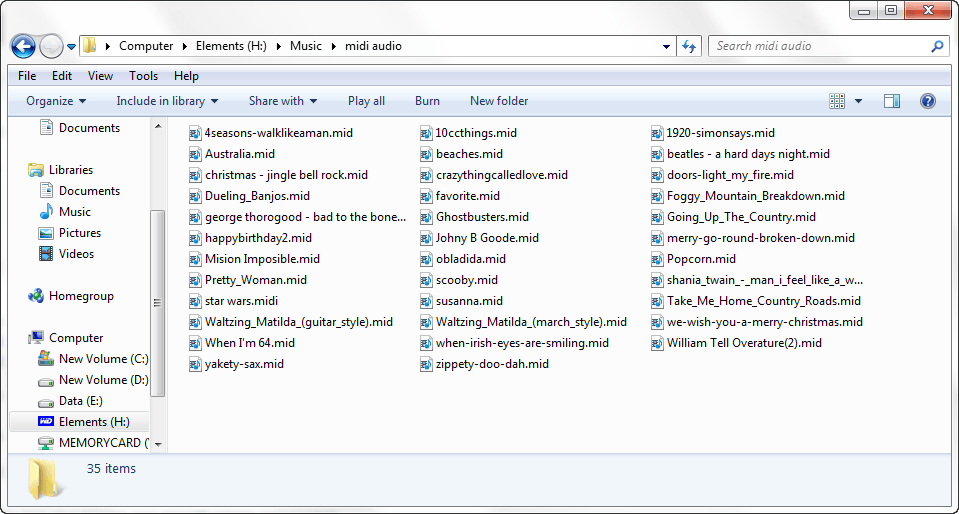Select the Mision Imposible.mid file icon
This screenshot has height=514, width=959.
[195, 259]
